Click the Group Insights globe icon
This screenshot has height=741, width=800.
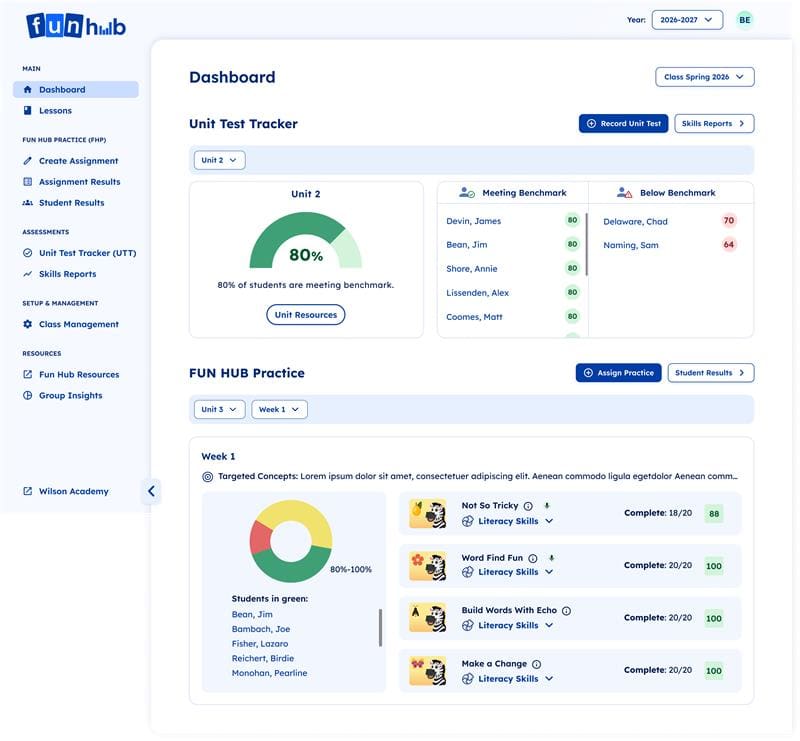pyautogui.click(x=29, y=394)
